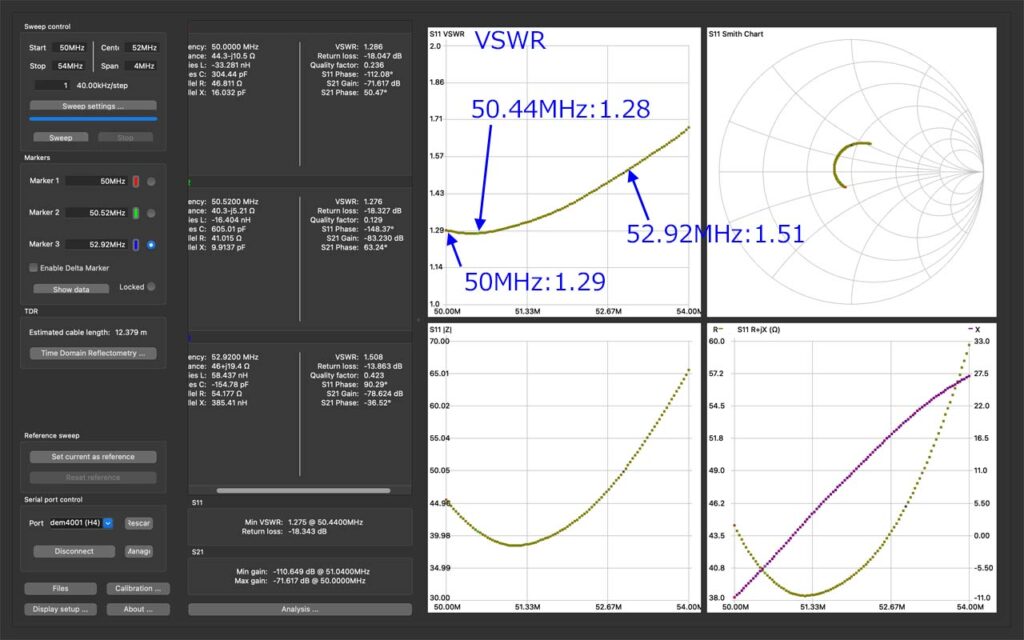This screenshot has width=1024, height=640.
Task: Select the Marker 1 radio button
Action: [x=151, y=181]
